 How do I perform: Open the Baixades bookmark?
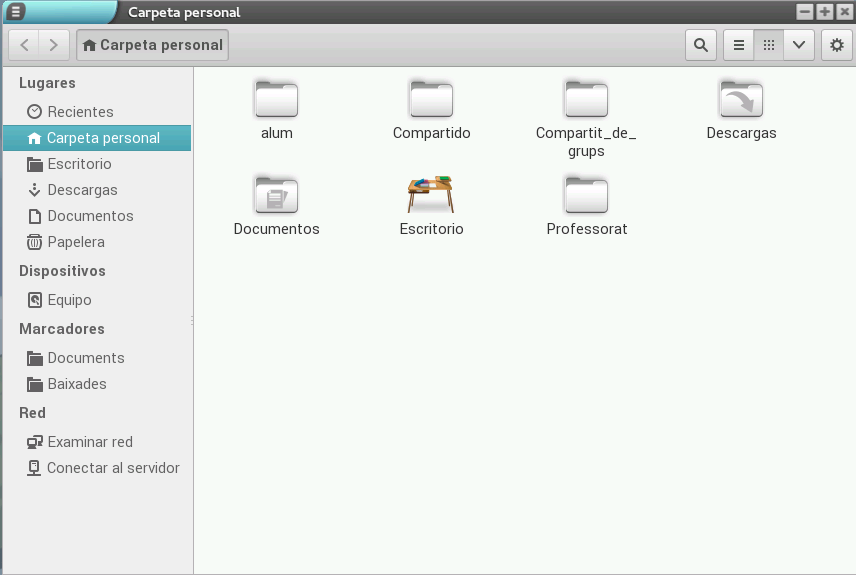click(x=76, y=384)
